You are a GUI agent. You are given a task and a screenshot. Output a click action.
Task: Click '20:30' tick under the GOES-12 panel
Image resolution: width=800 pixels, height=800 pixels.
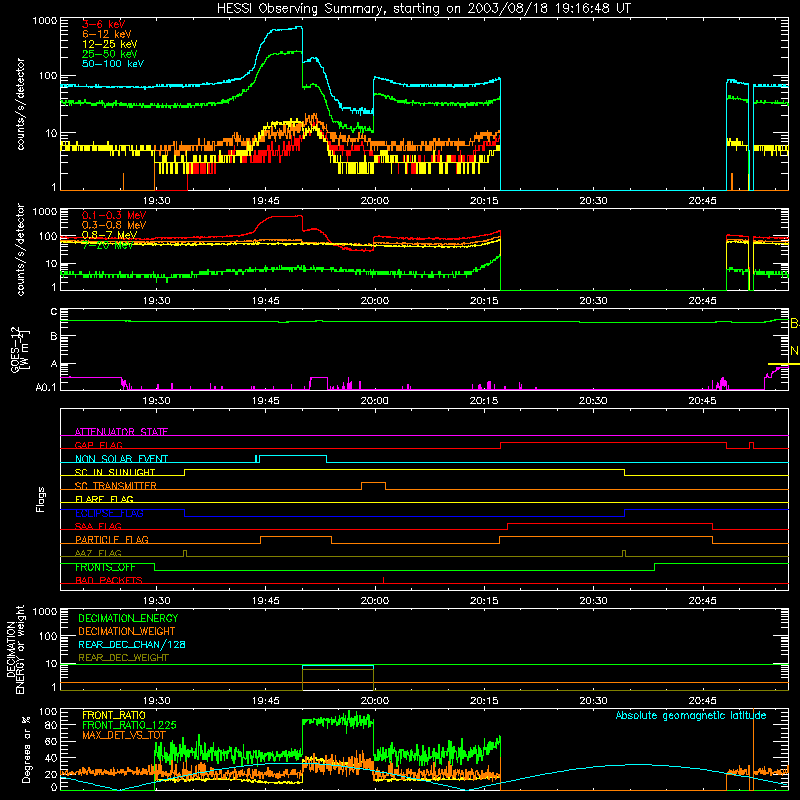click(593, 401)
